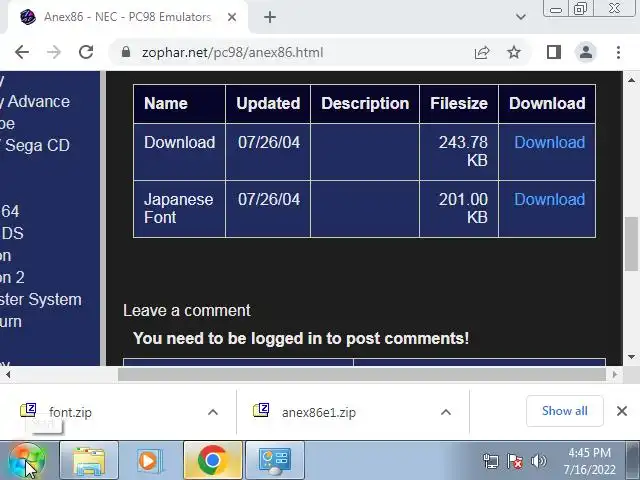Open anex86e1.zip from downloads bar
The image size is (640, 480).
coord(318,412)
